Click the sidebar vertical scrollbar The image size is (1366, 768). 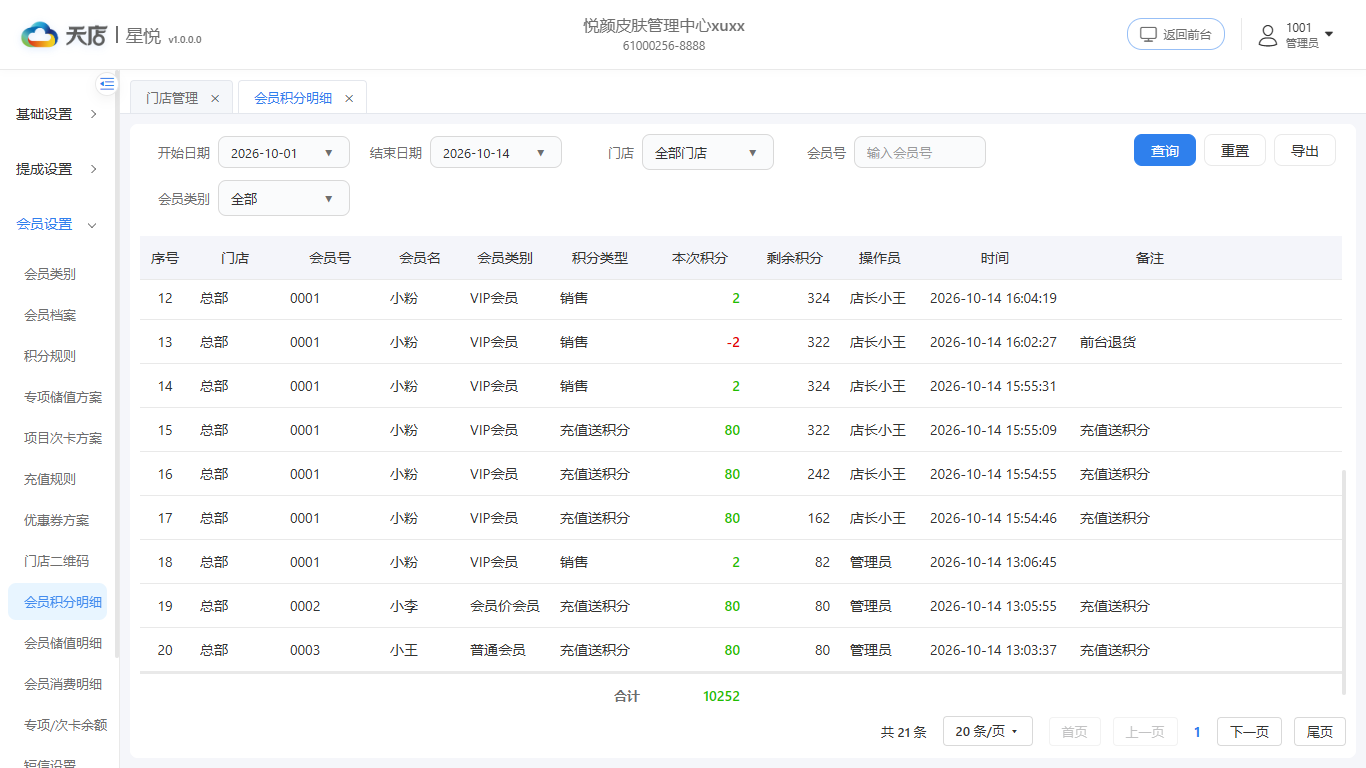[117, 364]
